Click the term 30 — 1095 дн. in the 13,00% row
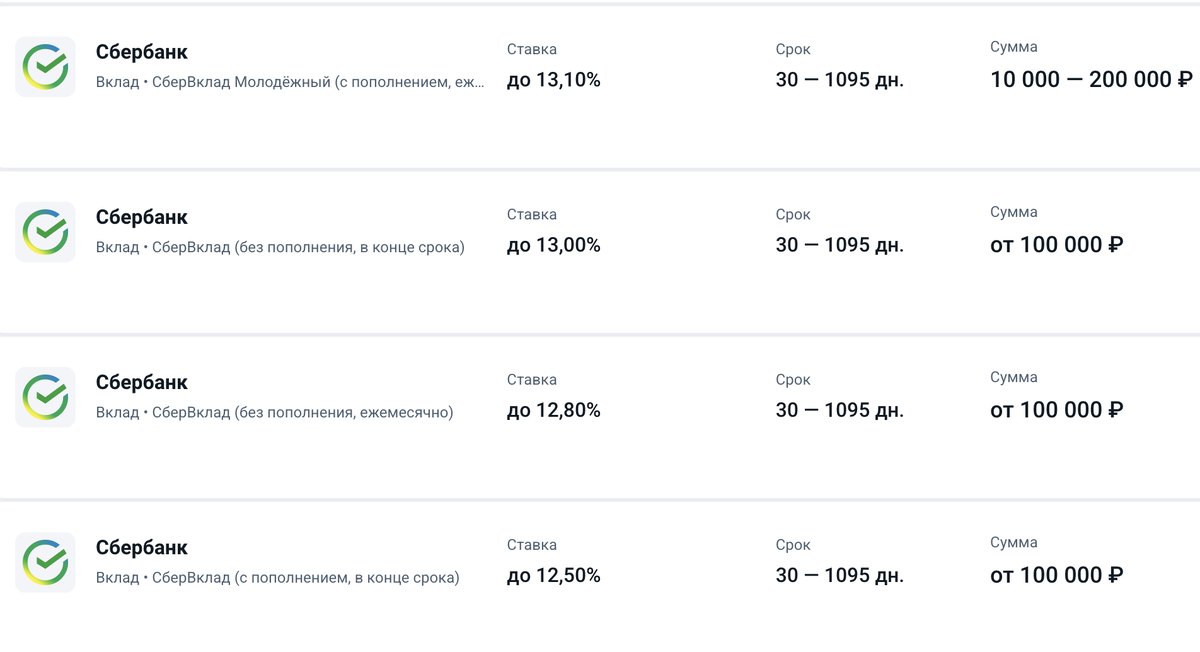This screenshot has width=1200, height=652. tap(839, 245)
